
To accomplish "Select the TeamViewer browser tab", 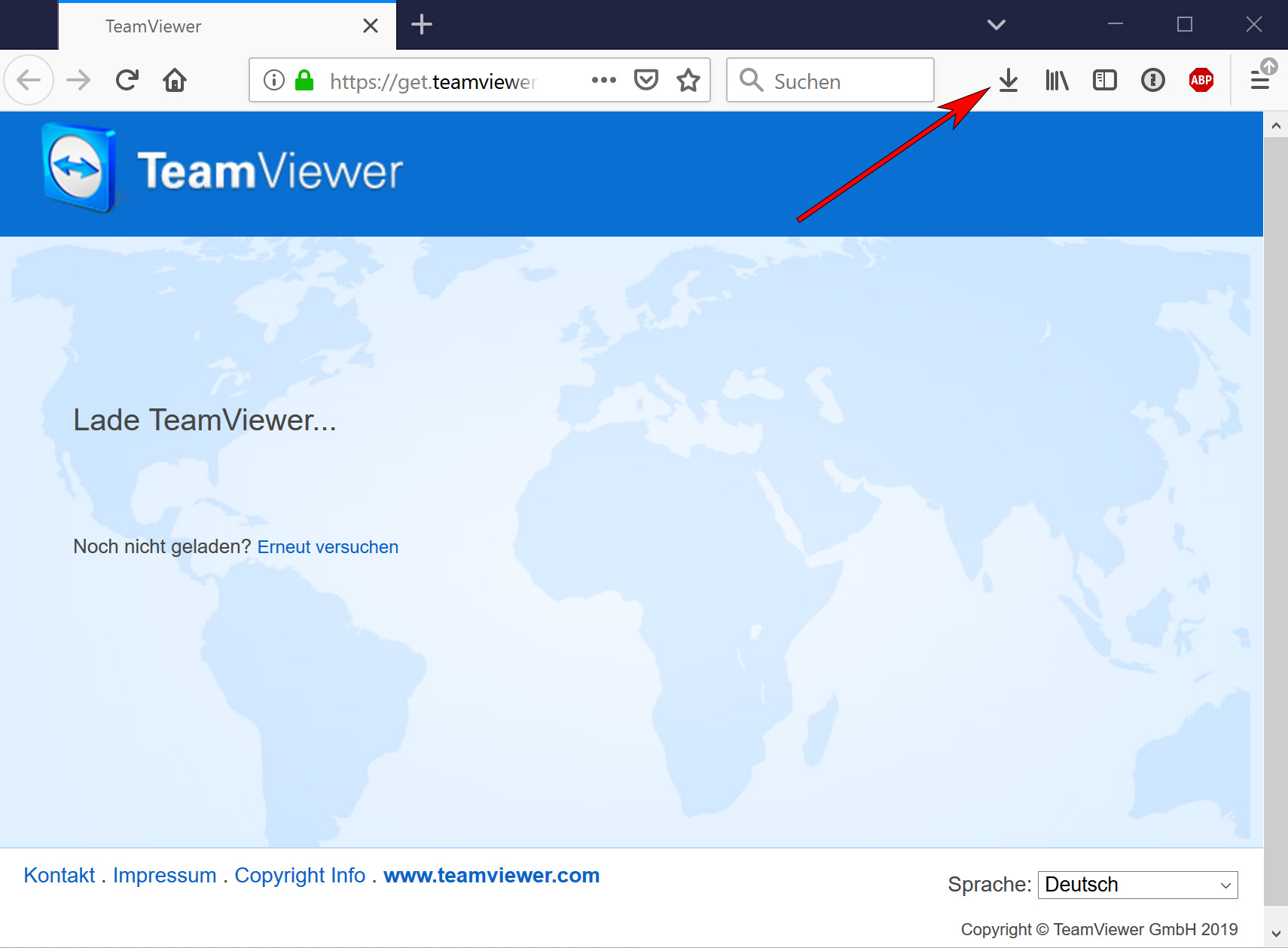I will pyautogui.click(x=227, y=26).
